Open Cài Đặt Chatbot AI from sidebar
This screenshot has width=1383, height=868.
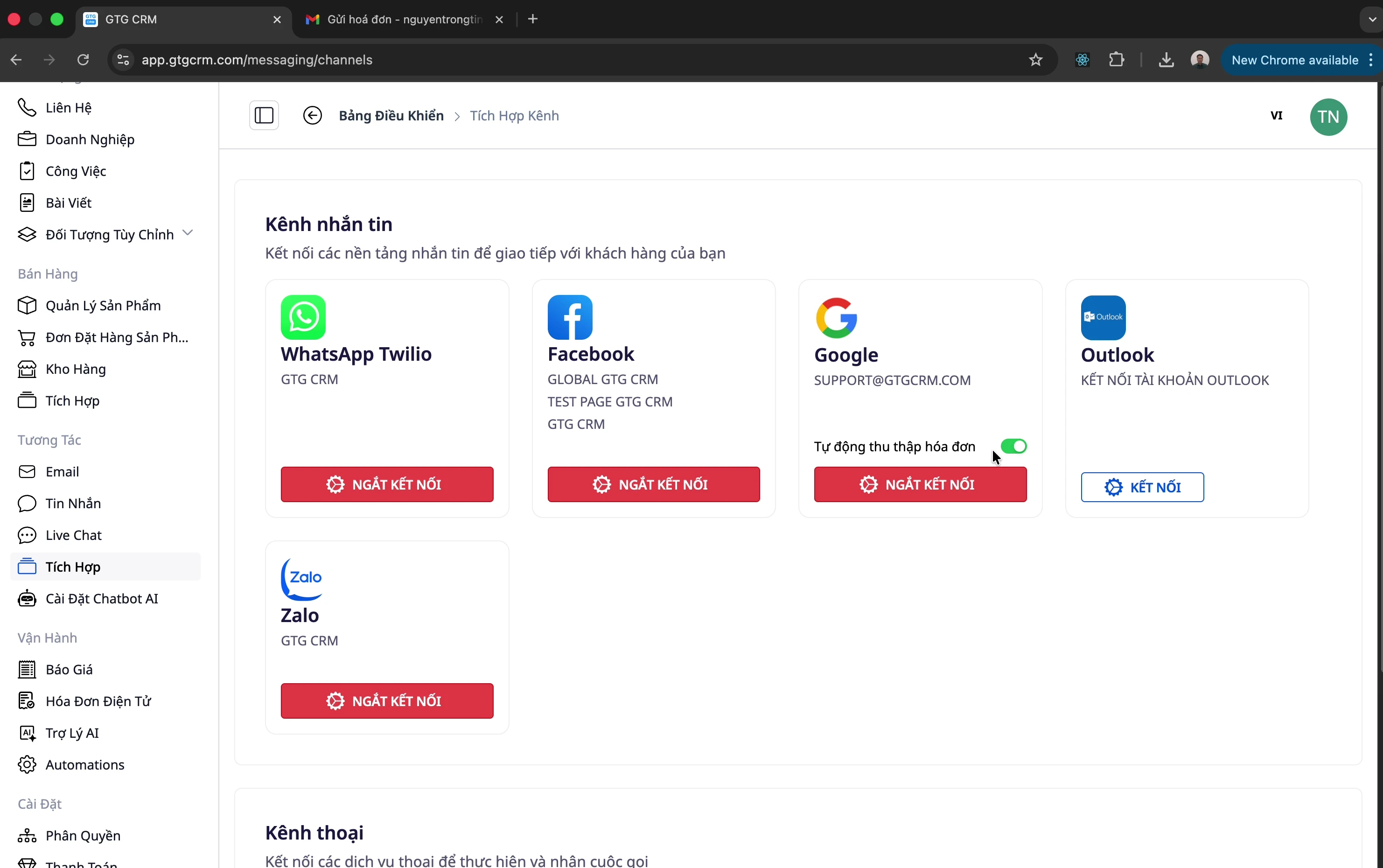(x=102, y=598)
